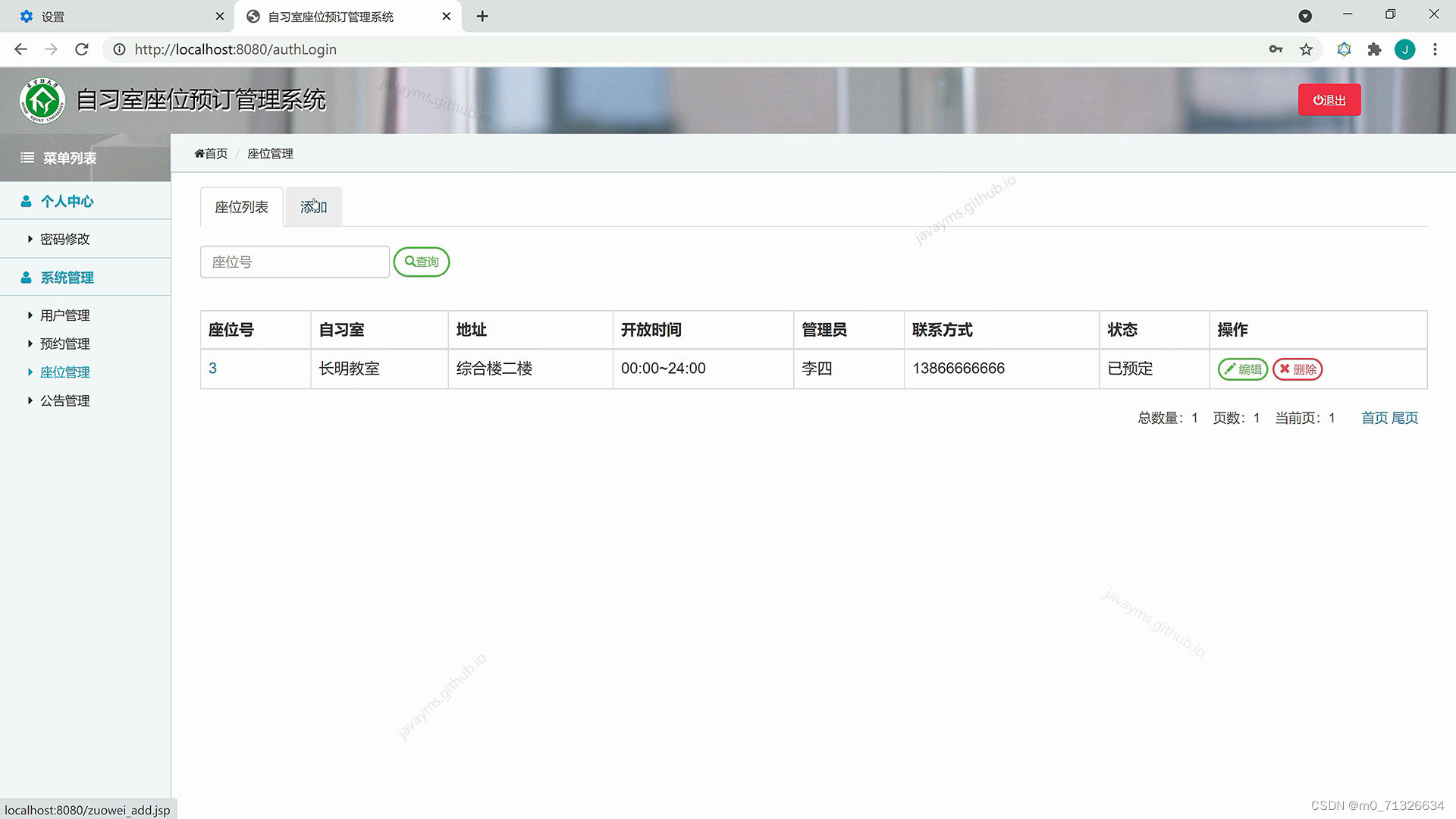Select the 添加 tab

313,207
